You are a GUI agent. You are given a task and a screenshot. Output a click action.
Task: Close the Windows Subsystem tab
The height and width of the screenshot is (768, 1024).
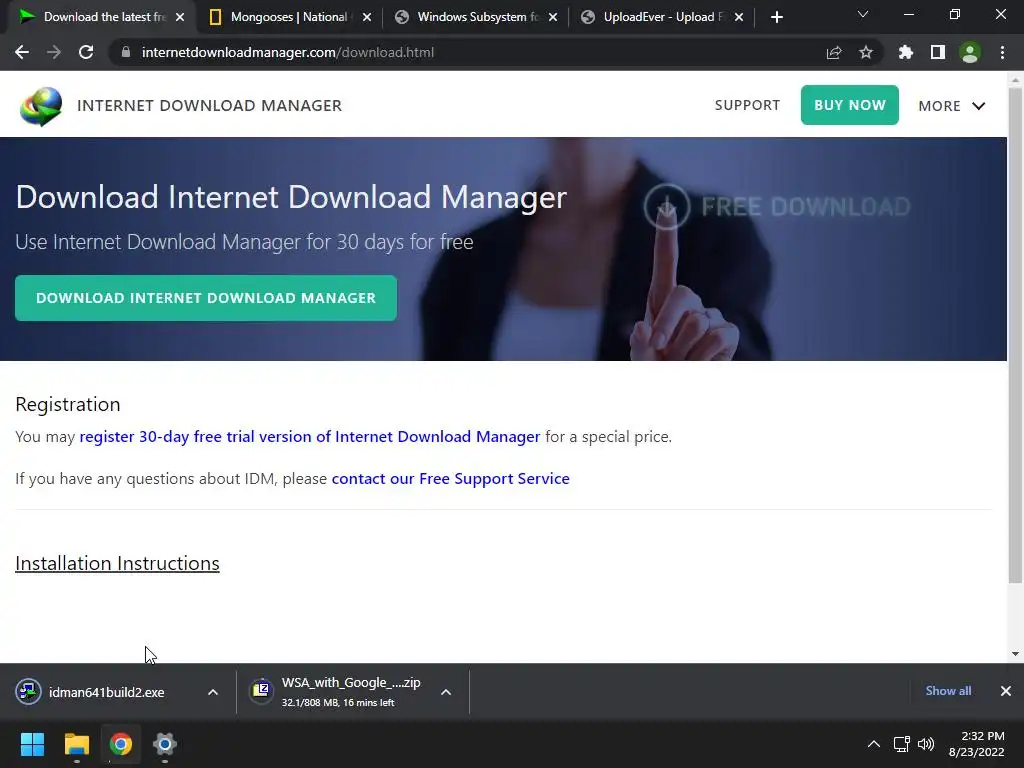(x=553, y=18)
